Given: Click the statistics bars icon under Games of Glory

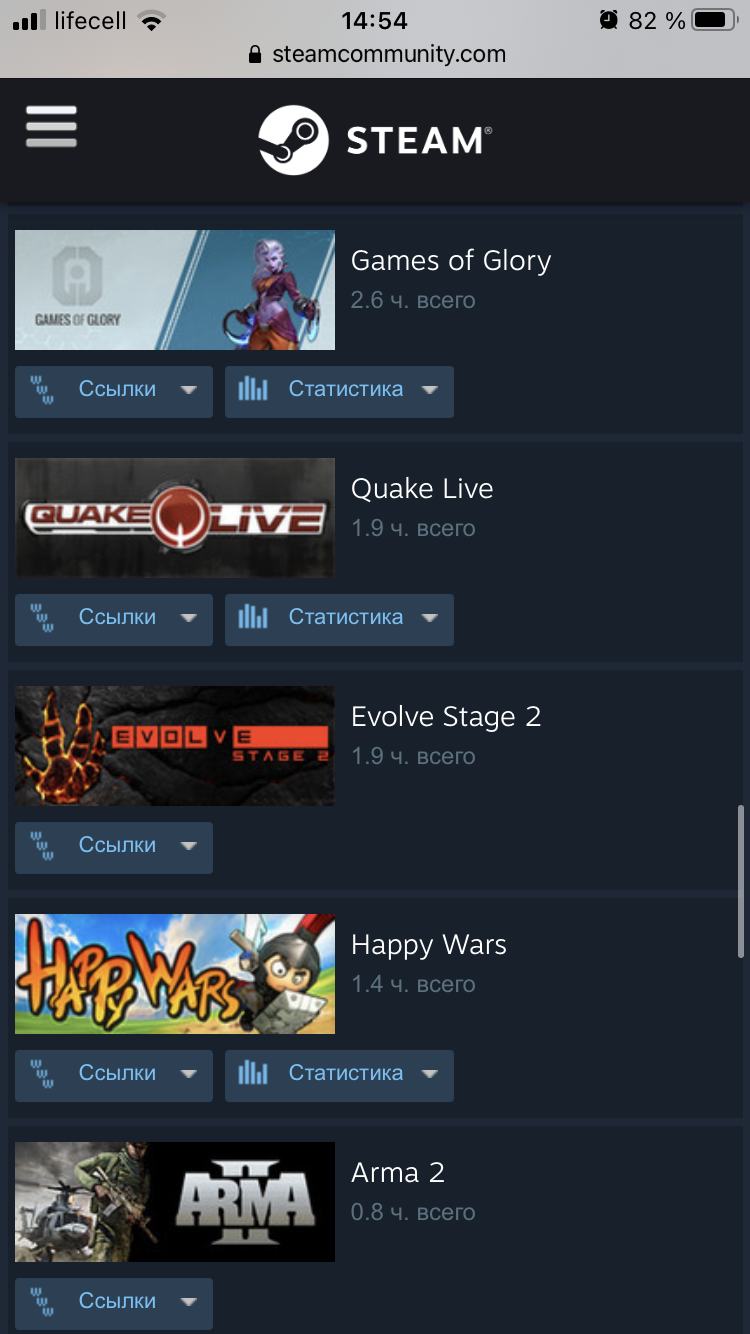Looking at the screenshot, I should coord(253,390).
